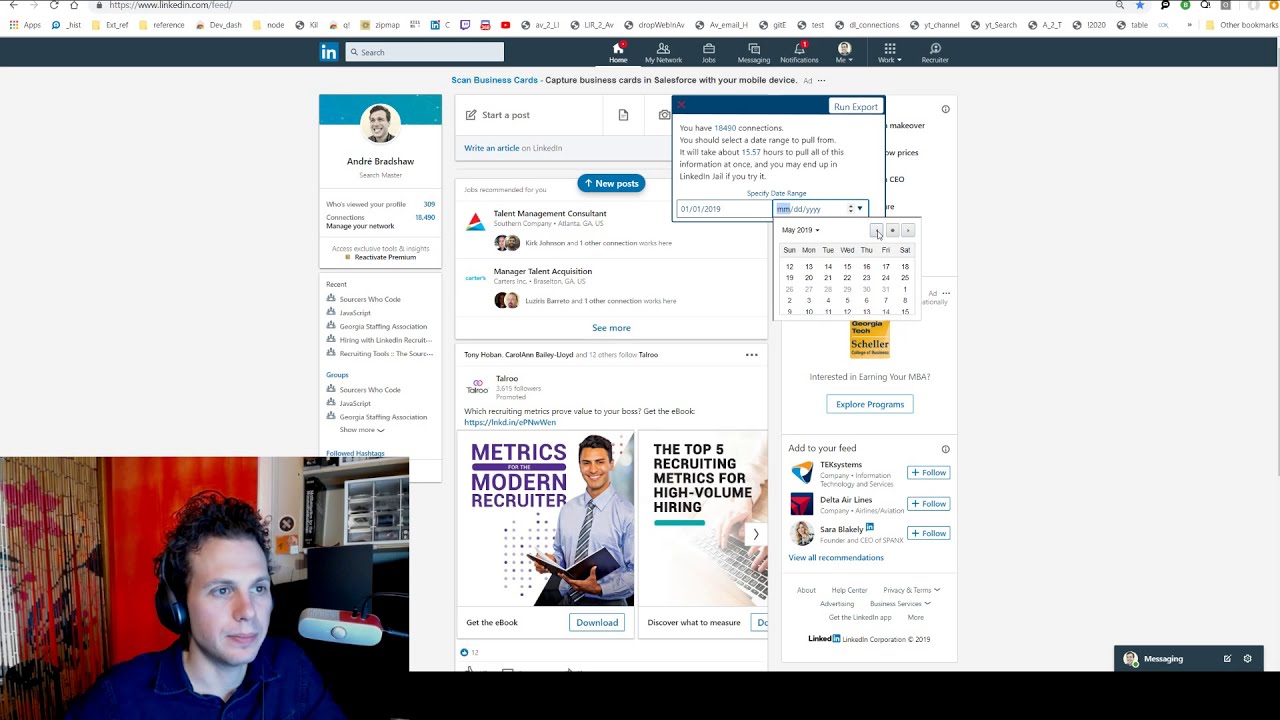Go to previous month in calendar

click(876, 231)
